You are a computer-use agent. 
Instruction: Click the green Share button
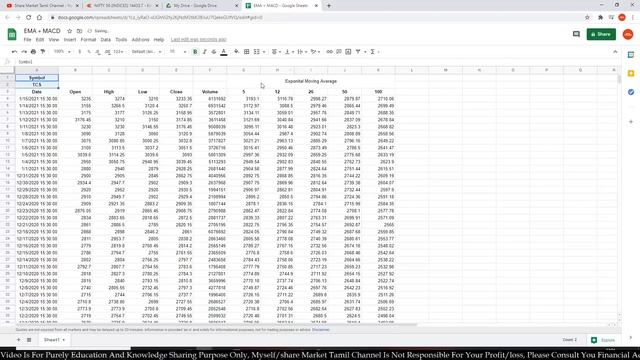click(x=601, y=34)
